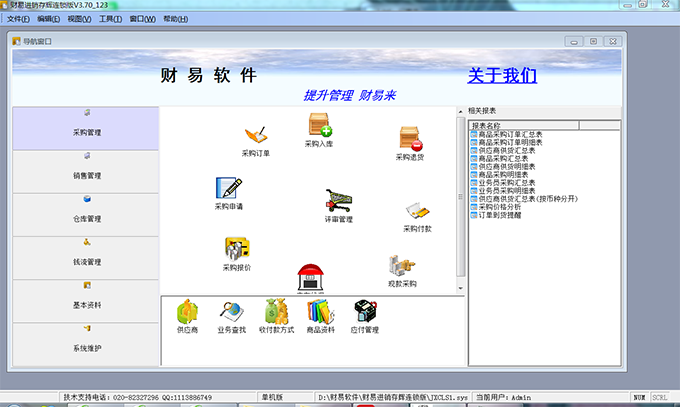This screenshot has width=680, height=407.
Task: Select 系统维护 in the left sidebar
Action: pos(86,345)
